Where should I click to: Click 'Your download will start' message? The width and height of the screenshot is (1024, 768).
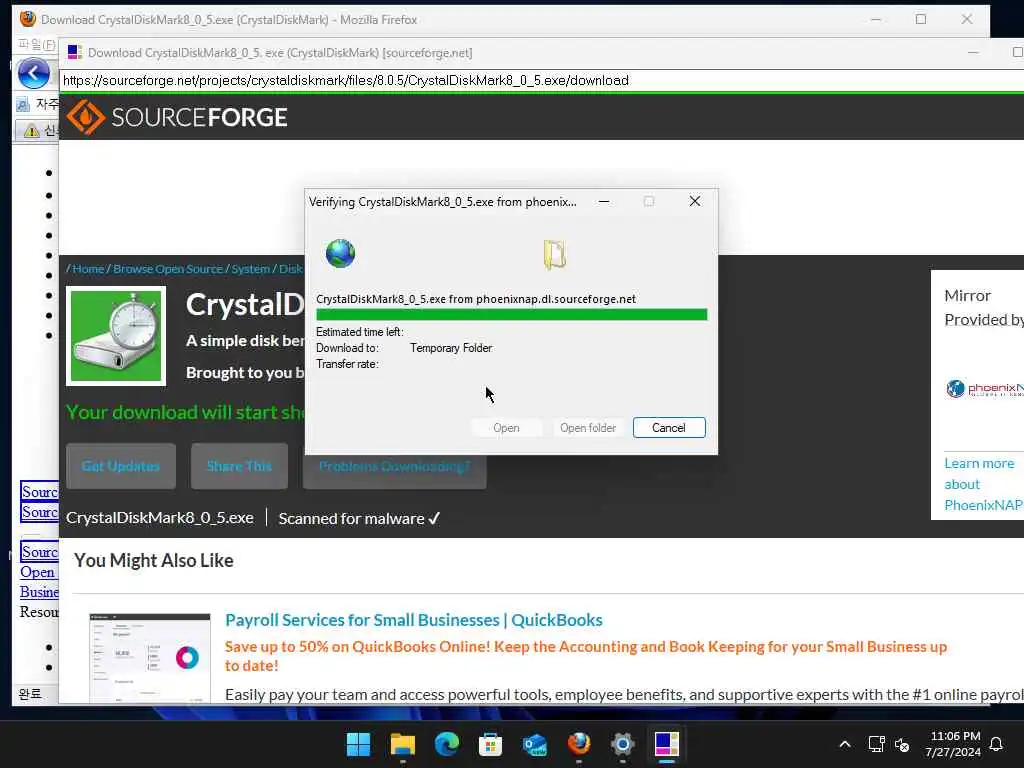coord(185,412)
